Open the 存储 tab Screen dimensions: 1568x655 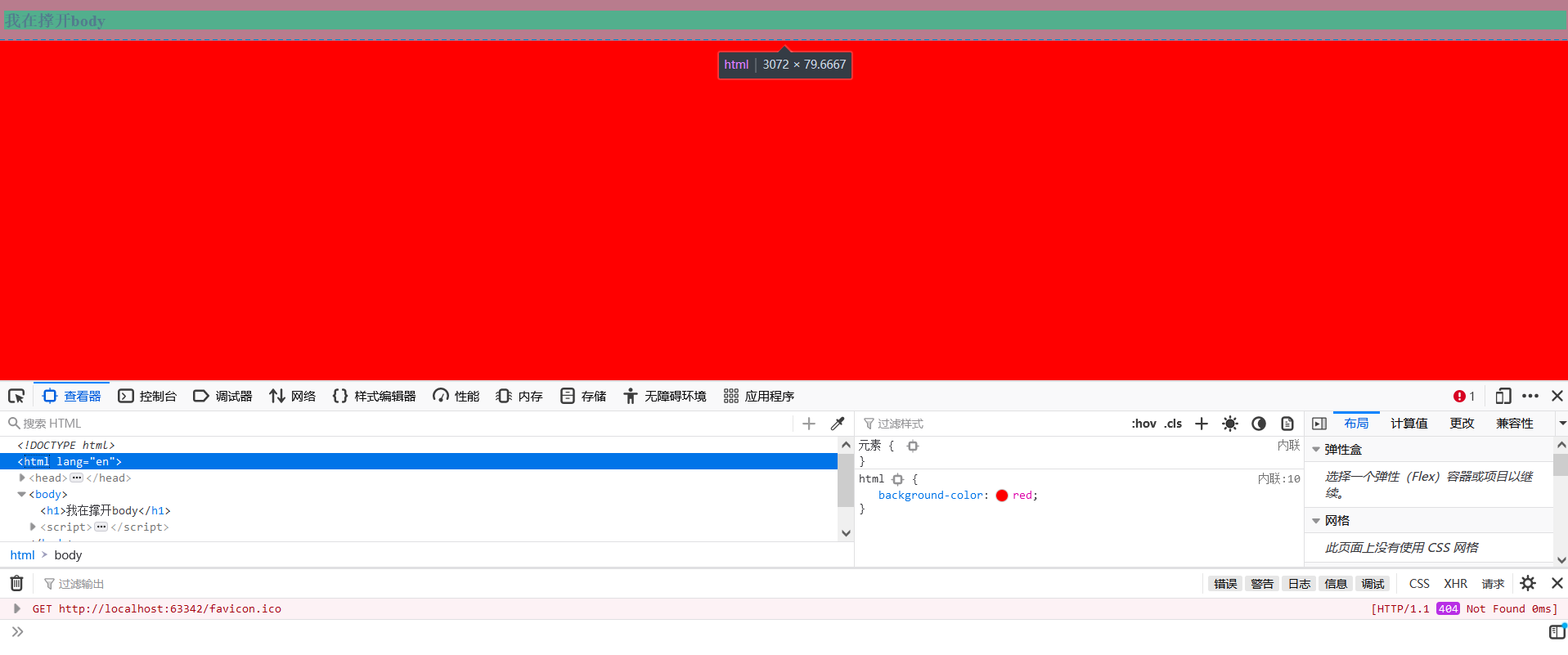point(583,397)
